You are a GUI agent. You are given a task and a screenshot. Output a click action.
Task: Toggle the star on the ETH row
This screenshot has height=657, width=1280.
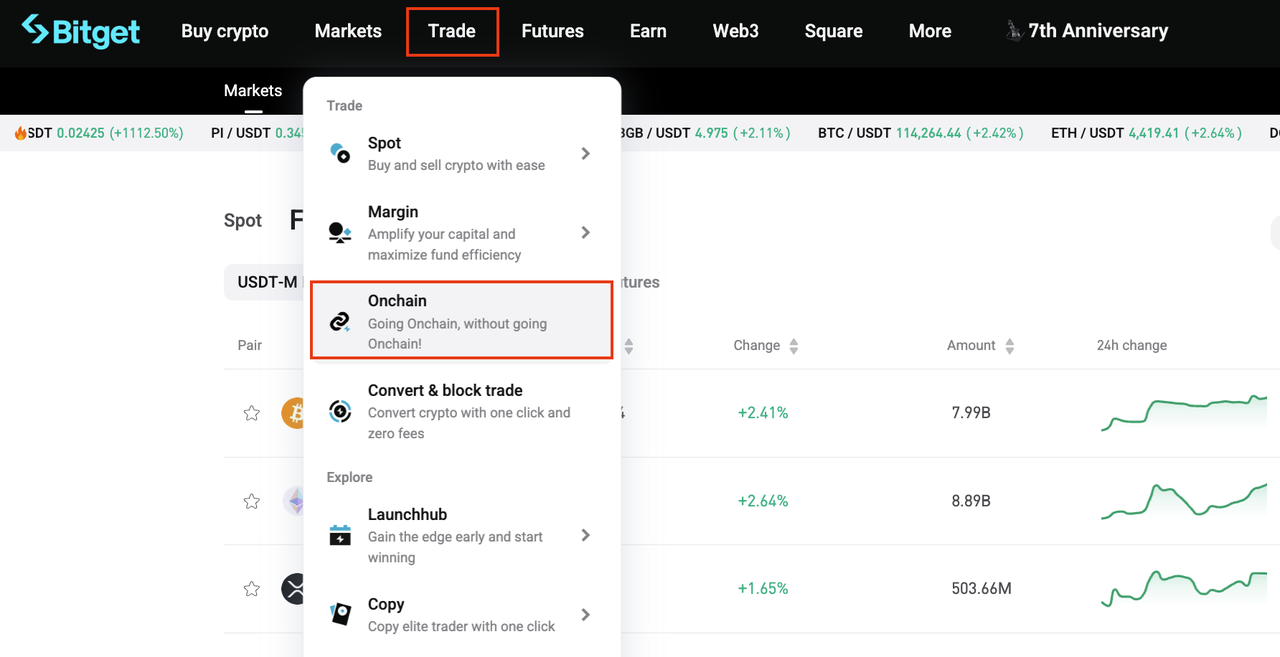pyautogui.click(x=251, y=500)
